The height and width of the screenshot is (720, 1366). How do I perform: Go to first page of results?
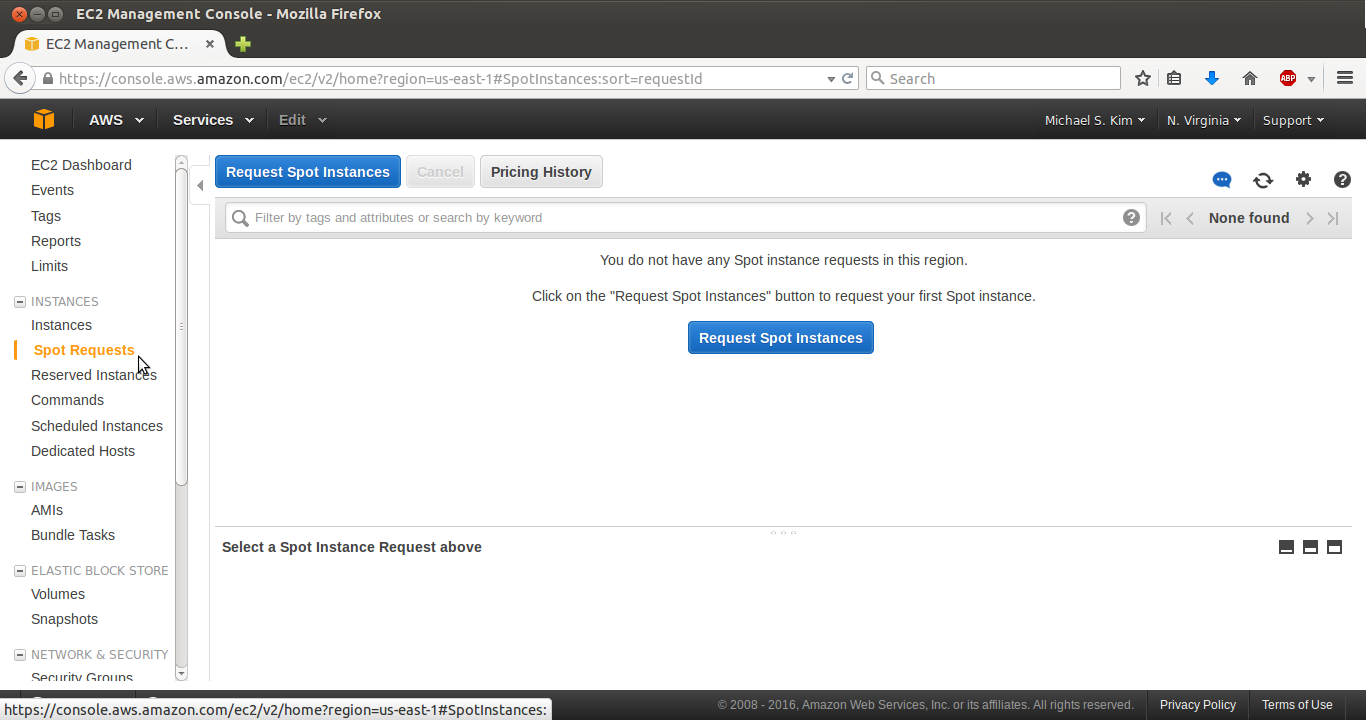(x=1166, y=218)
